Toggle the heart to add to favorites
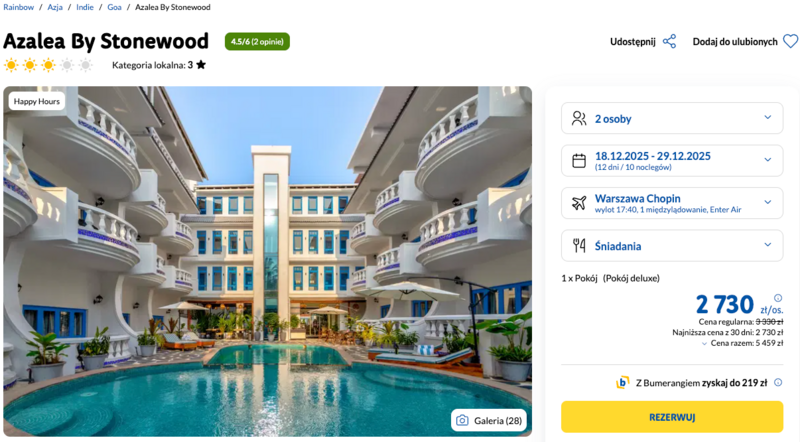800x442 pixels. click(x=790, y=42)
